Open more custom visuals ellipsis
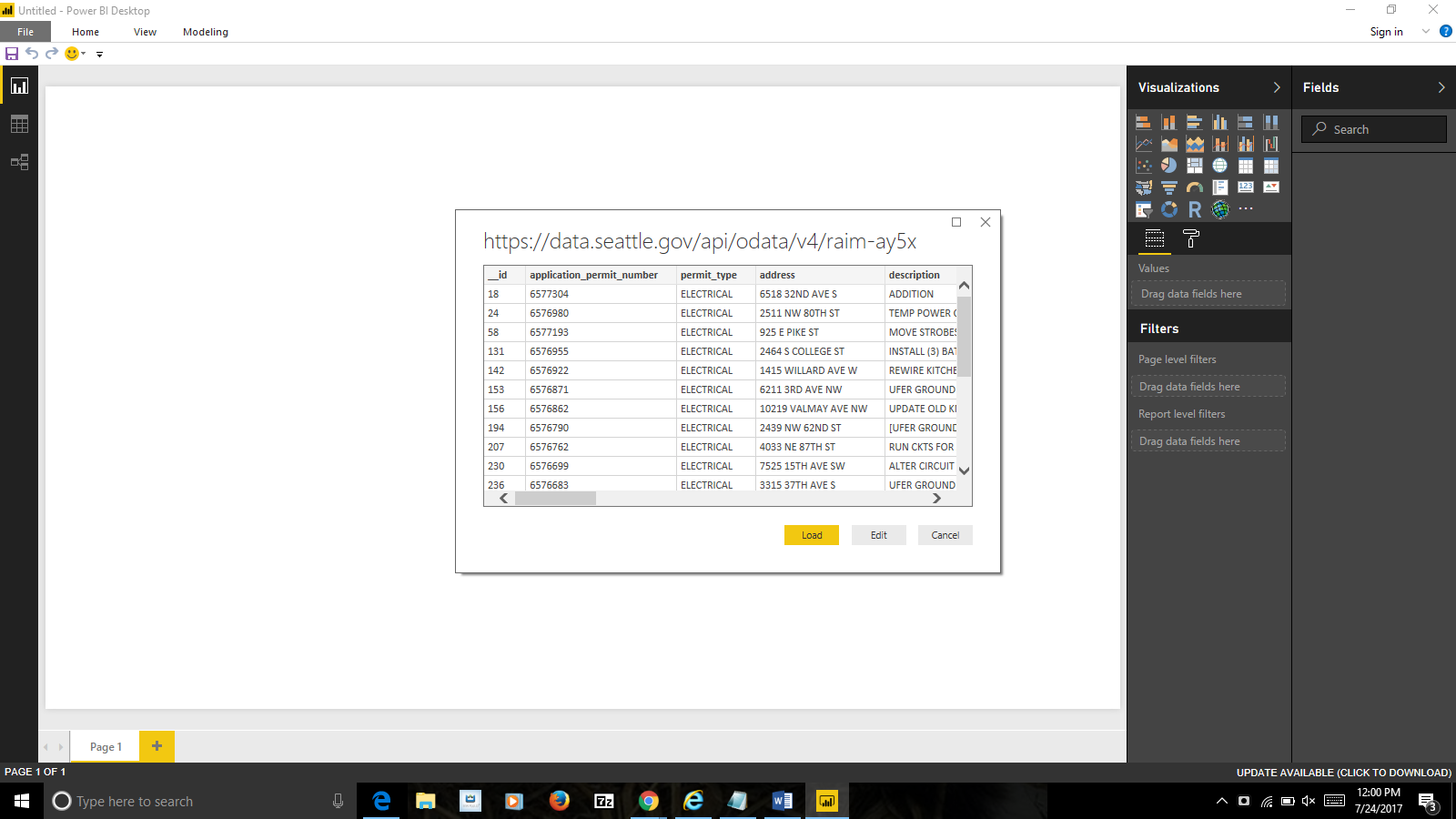Screen dimensions: 1456x819 [x=1246, y=209]
